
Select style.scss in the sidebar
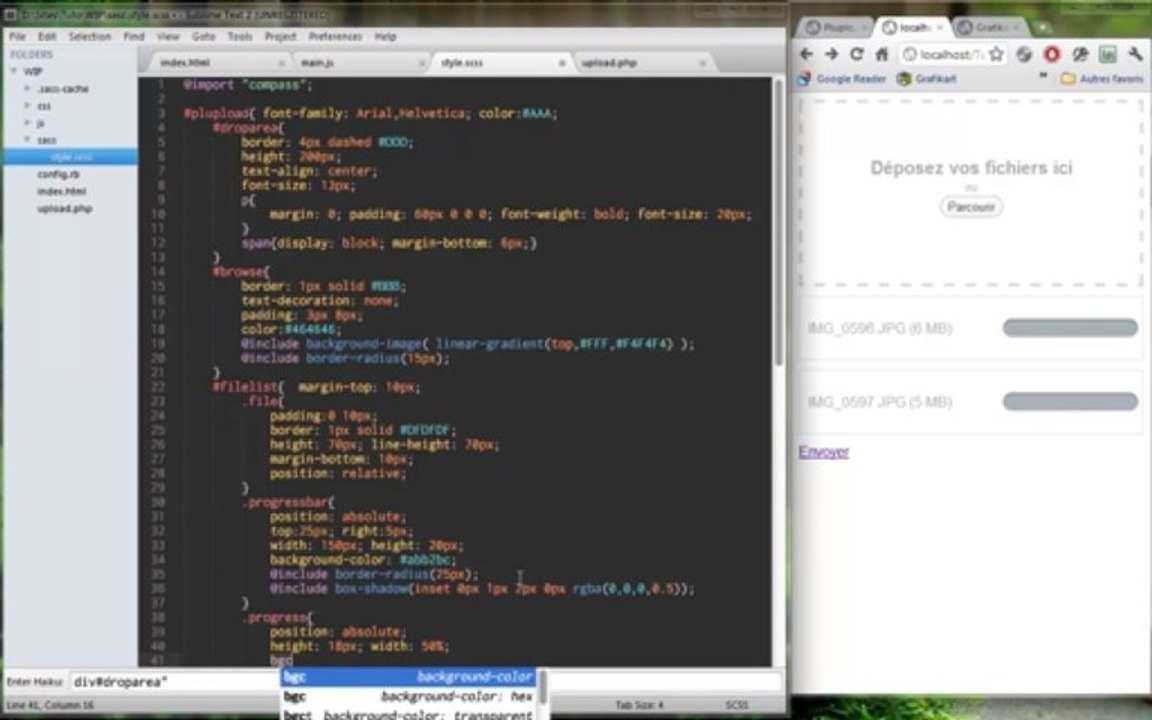point(71,156)
